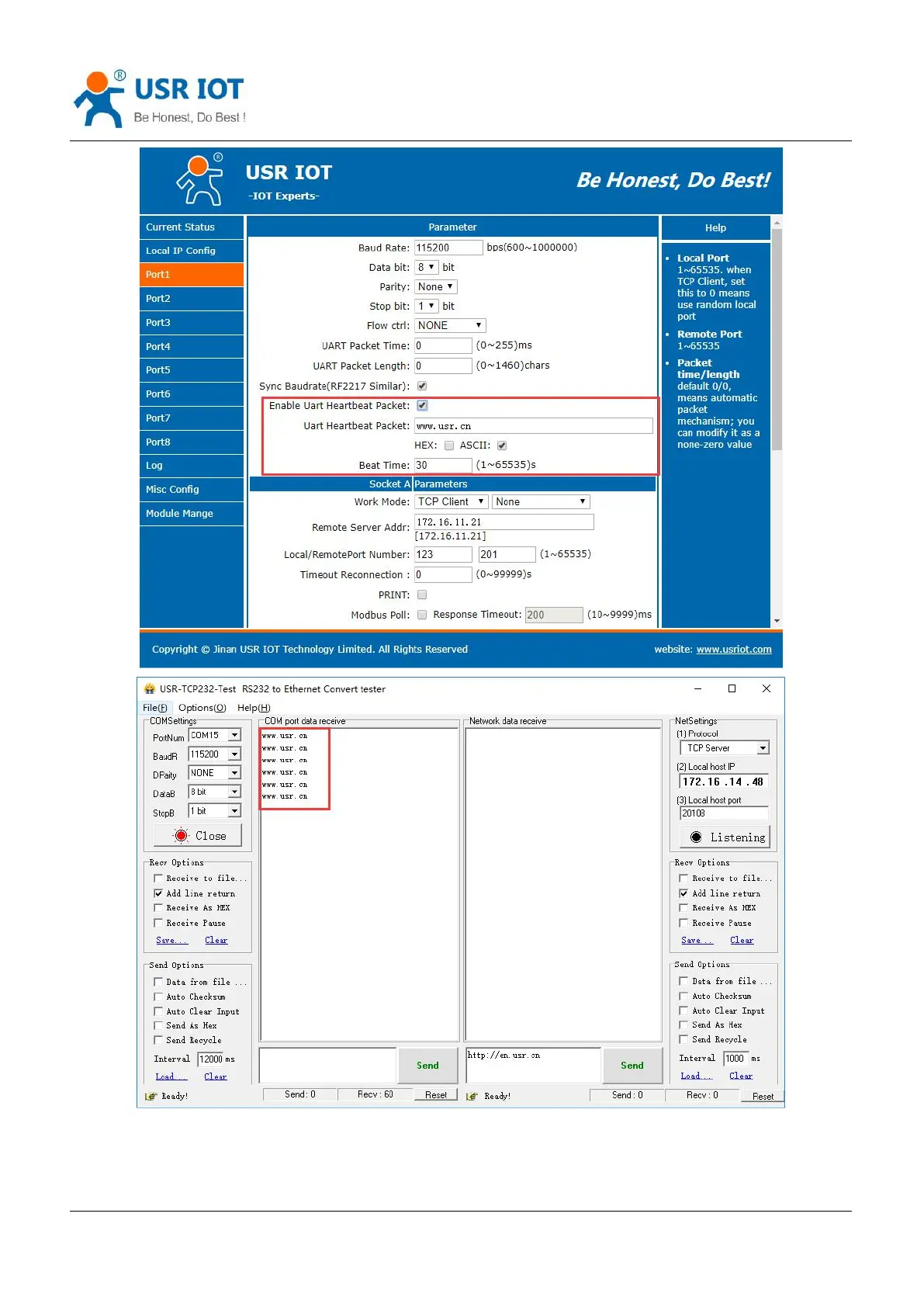Select Port5 in the sidebar

click(192, 370)
